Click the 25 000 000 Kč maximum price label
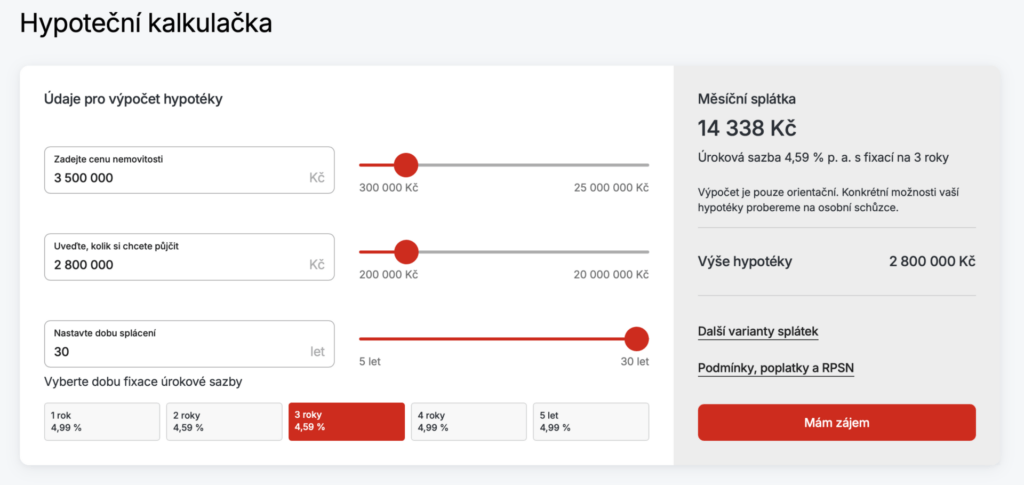The image size is (1024, 485). point(611,188)
